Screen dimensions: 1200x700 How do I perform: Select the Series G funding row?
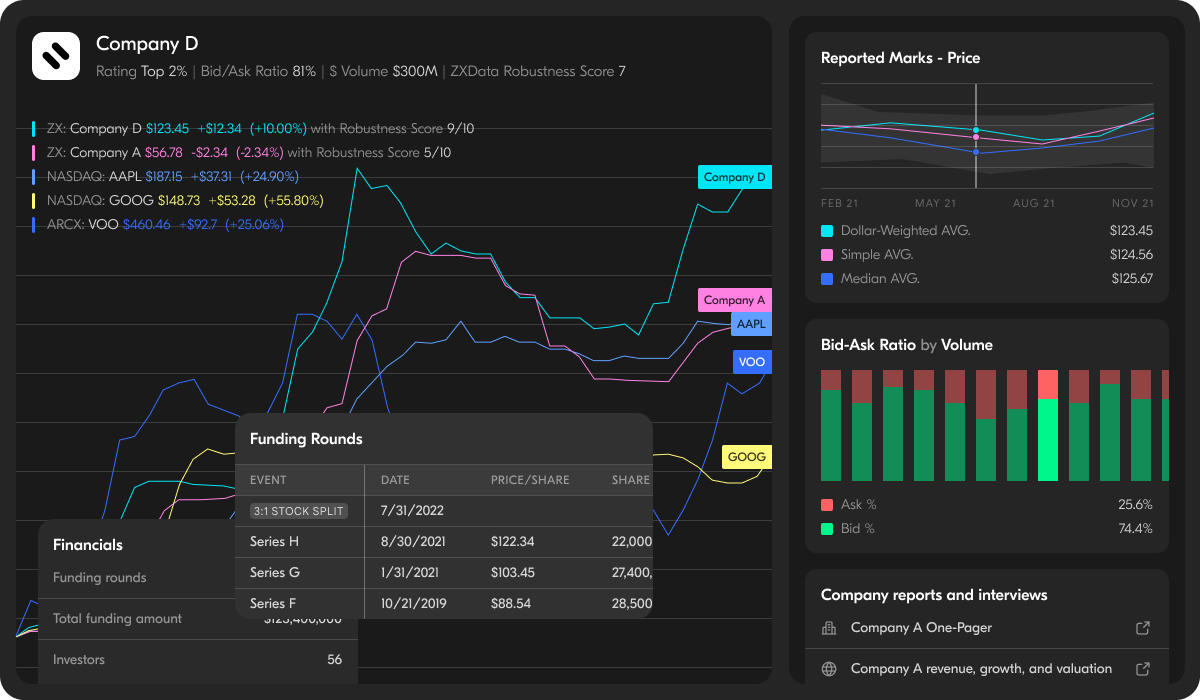[443, 573]
